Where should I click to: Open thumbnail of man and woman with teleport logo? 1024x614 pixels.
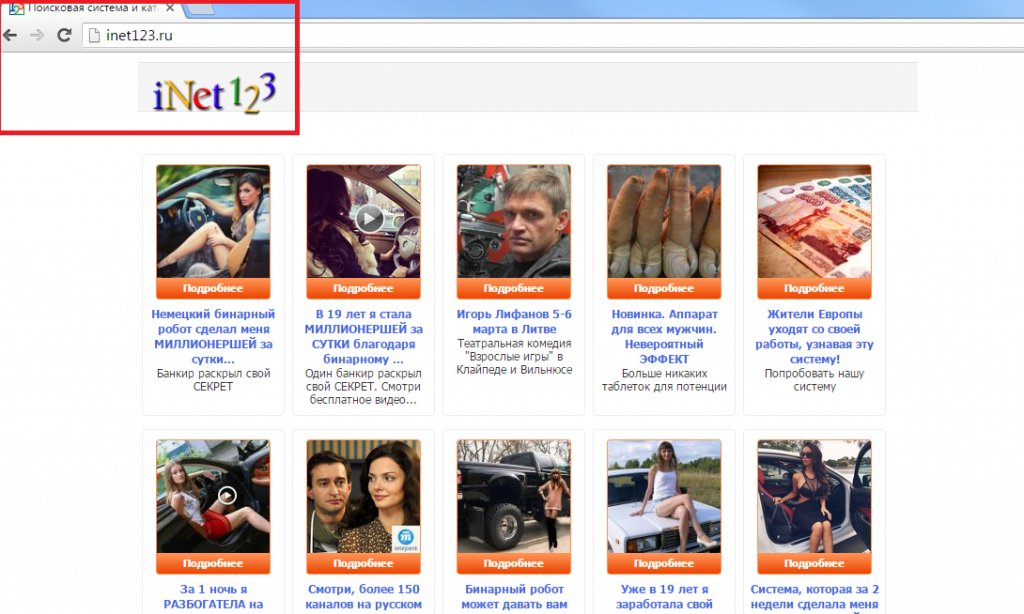pos(363,496)
